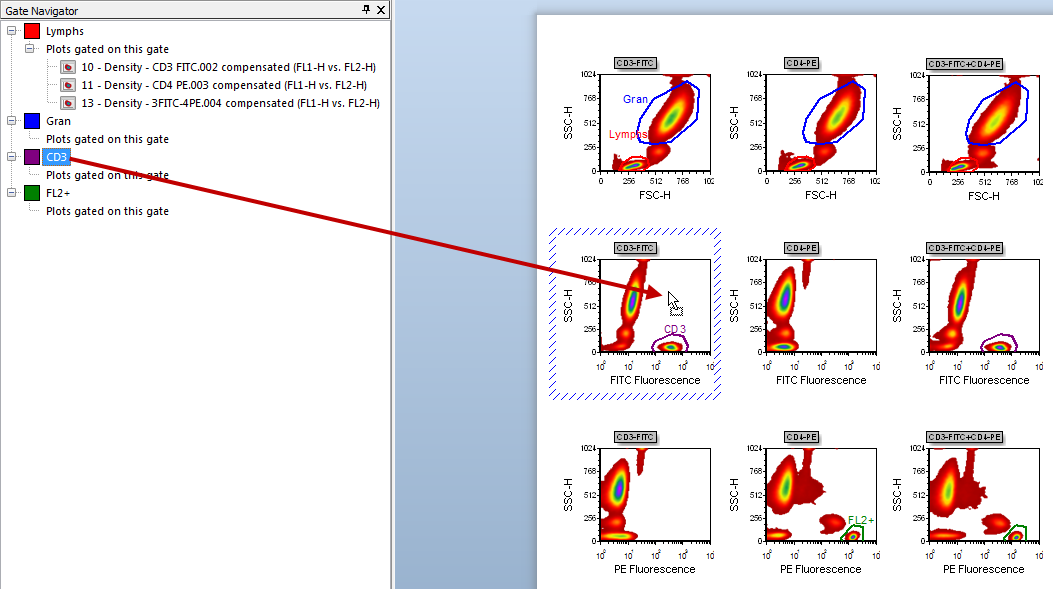Viewport: 1053px width, 589px height.
Task: Close the Gate Navigator panel
Action: pos(381,9)
